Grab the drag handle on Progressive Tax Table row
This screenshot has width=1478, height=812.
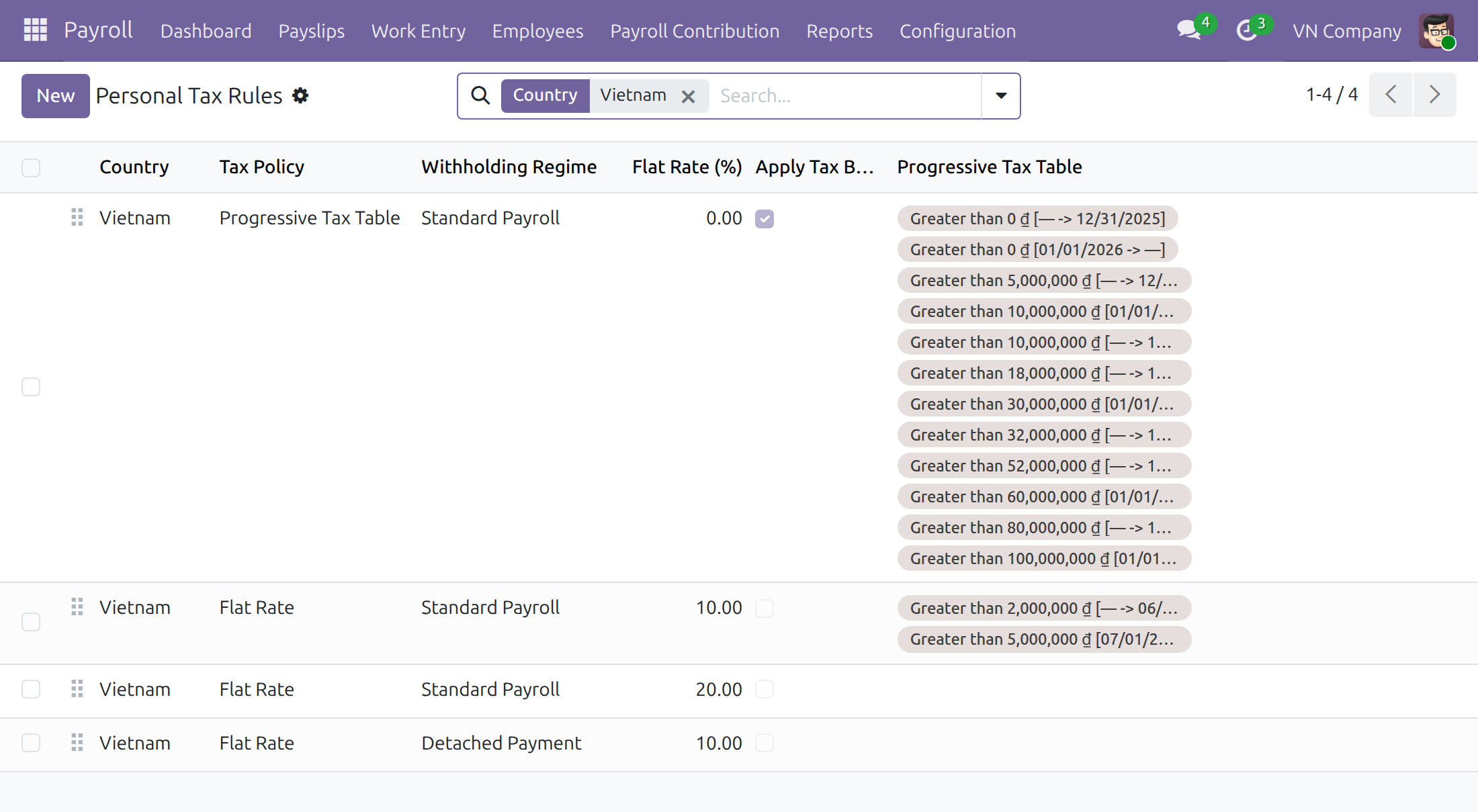(77, 217)
